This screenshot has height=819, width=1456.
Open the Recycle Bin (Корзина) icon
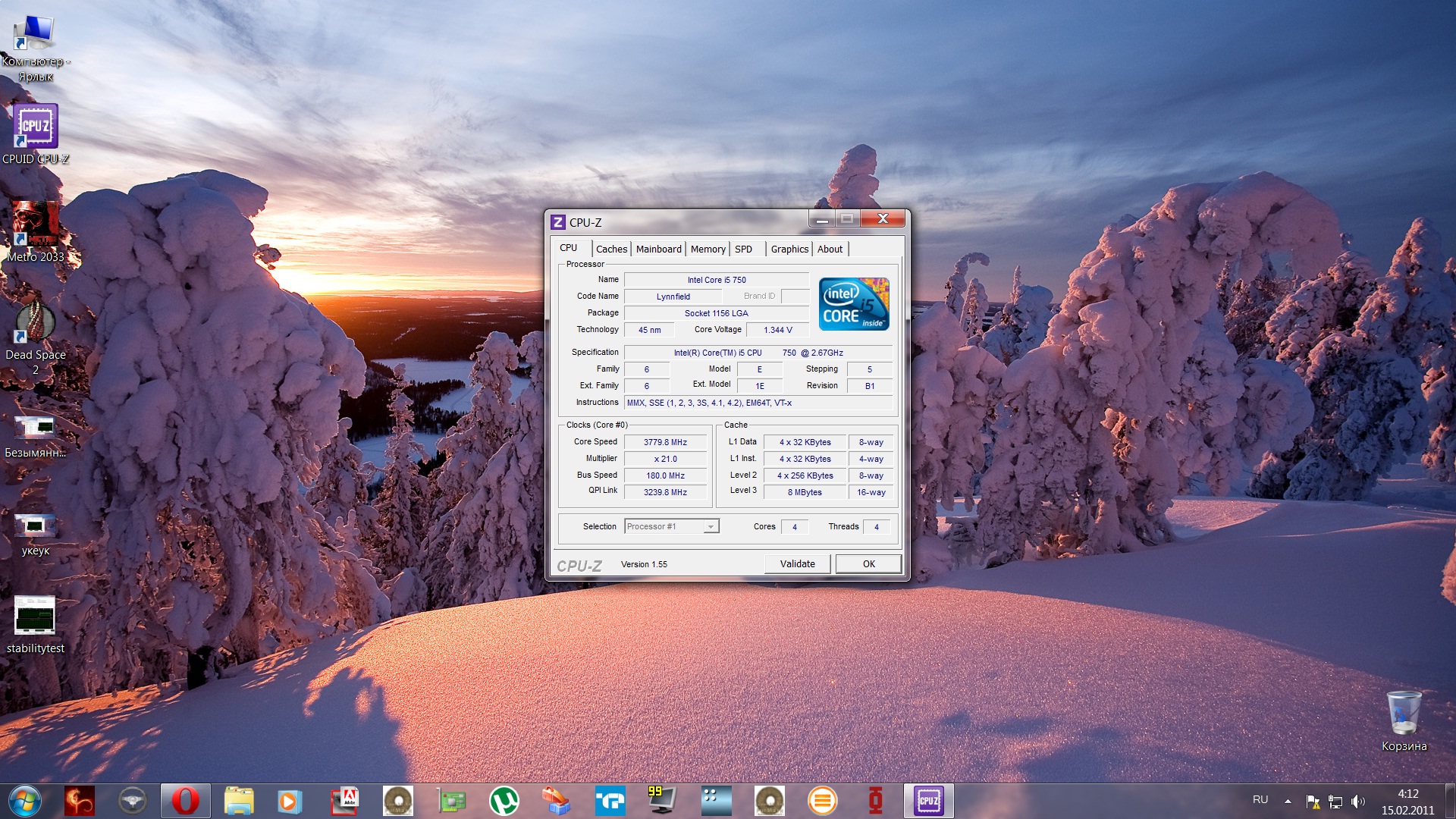[1404, 720]
